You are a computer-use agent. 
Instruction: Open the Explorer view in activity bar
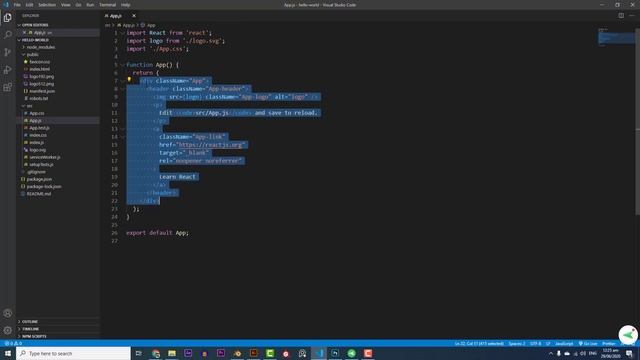click(x=7, y=18)
